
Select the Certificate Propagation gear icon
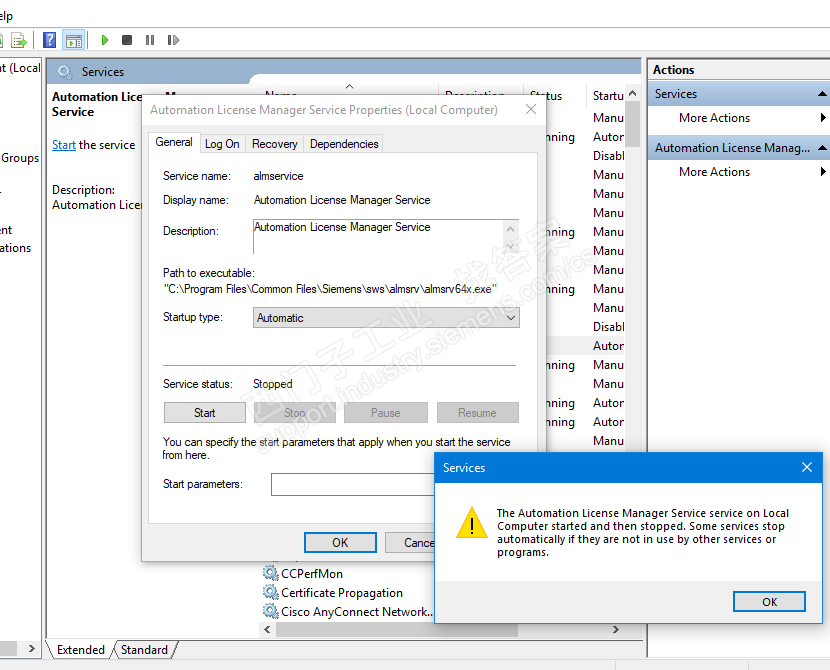270,592
